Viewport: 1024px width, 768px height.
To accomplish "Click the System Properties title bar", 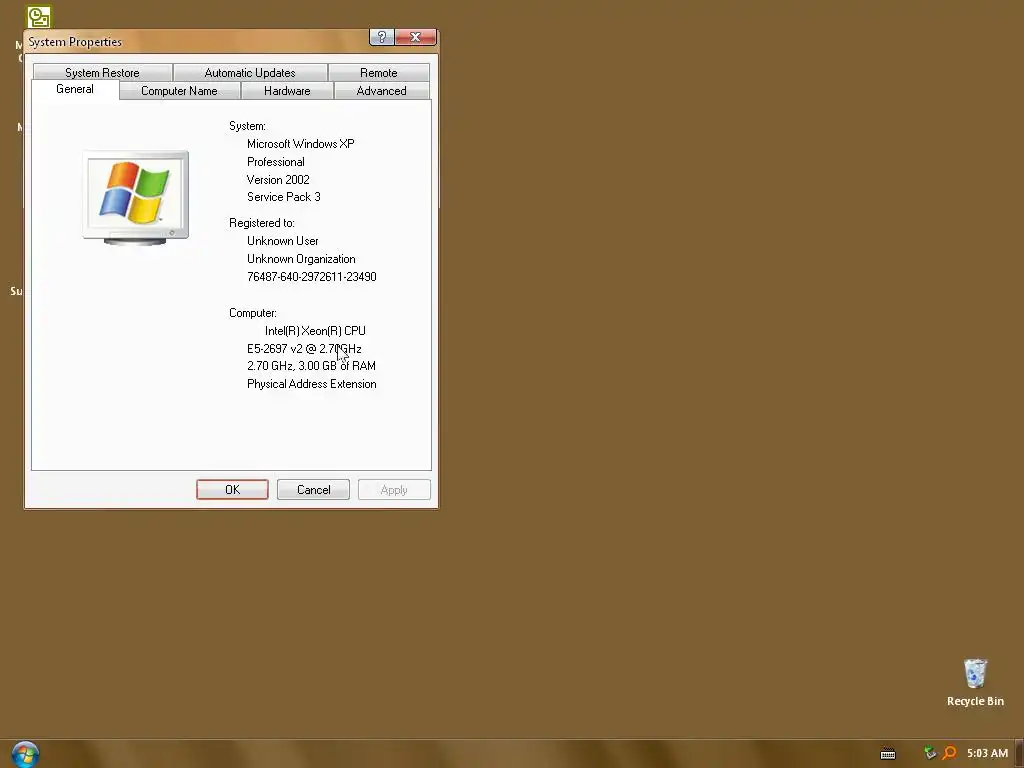I will tap(196, 41).
